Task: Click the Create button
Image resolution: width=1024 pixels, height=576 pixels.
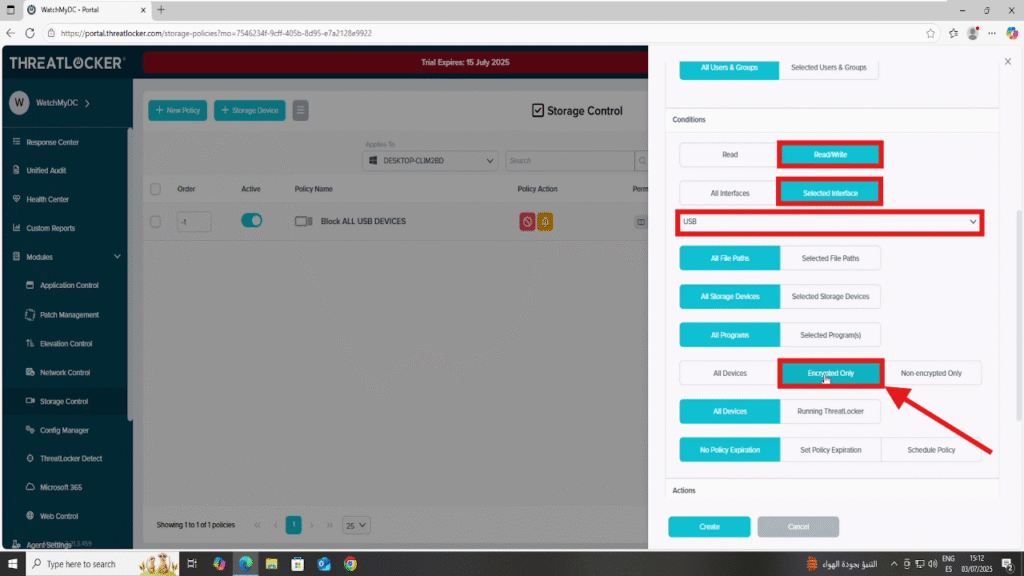Action: point(709,527)
